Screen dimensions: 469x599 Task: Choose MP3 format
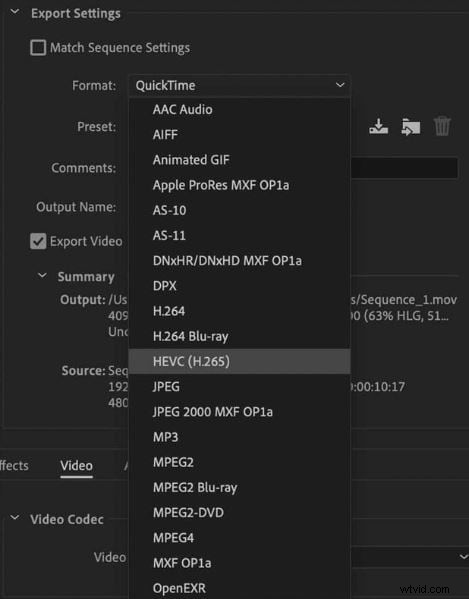pyautogui.click(x=239, y=437)
